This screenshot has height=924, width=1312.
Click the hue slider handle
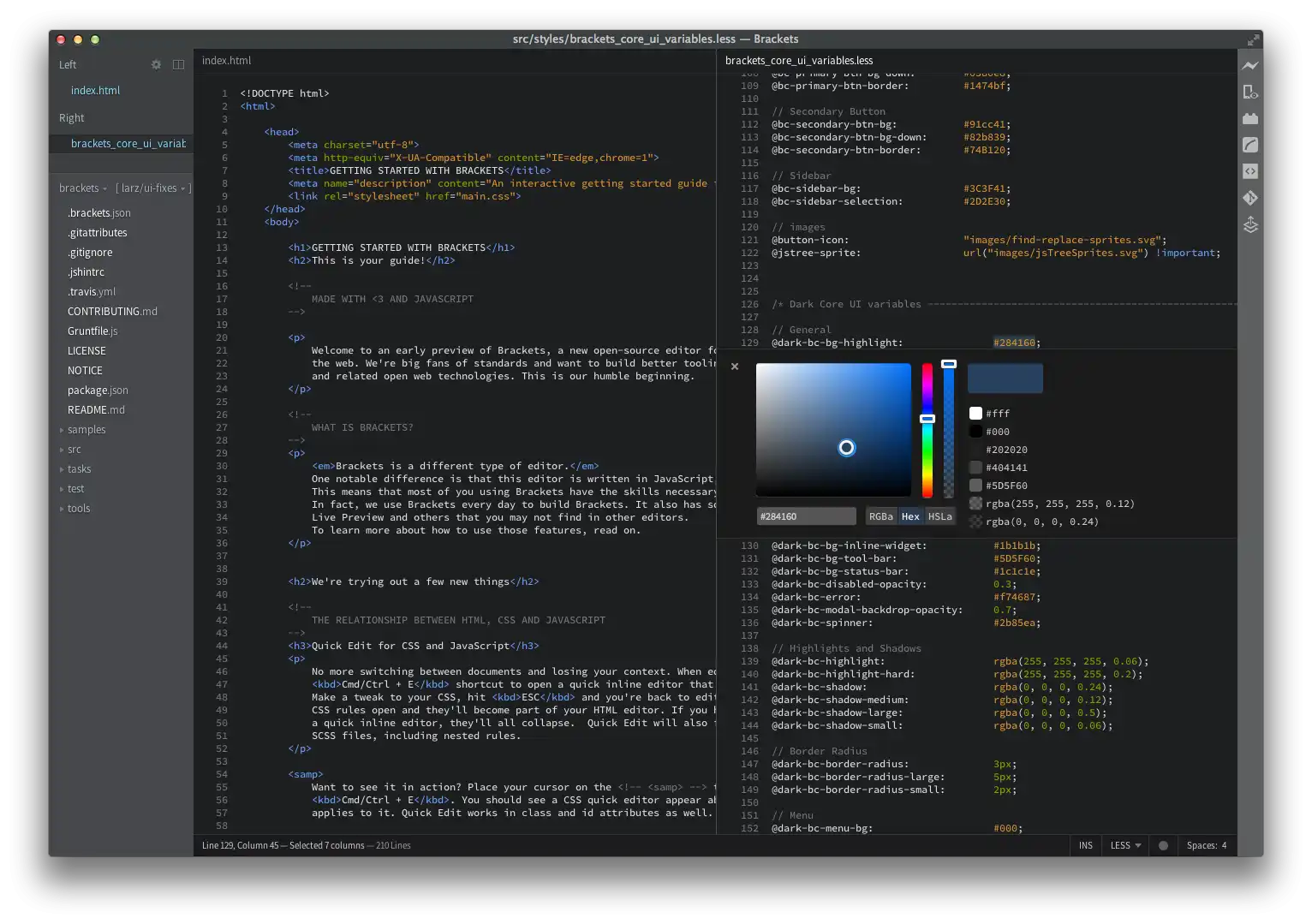(x=927, y=419)
